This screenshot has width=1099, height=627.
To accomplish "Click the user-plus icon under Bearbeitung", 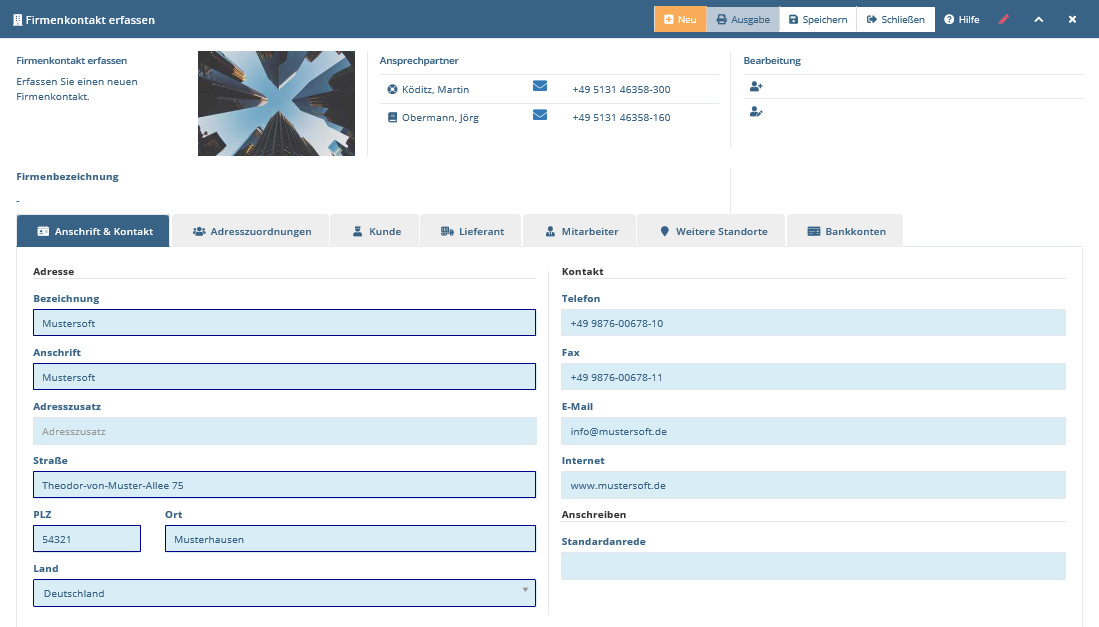I will 756,86.
